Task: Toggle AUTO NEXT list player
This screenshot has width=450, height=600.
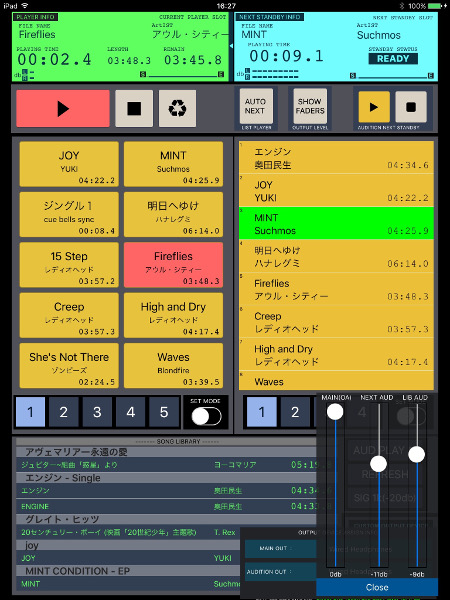Action: (x=256, y=106)
